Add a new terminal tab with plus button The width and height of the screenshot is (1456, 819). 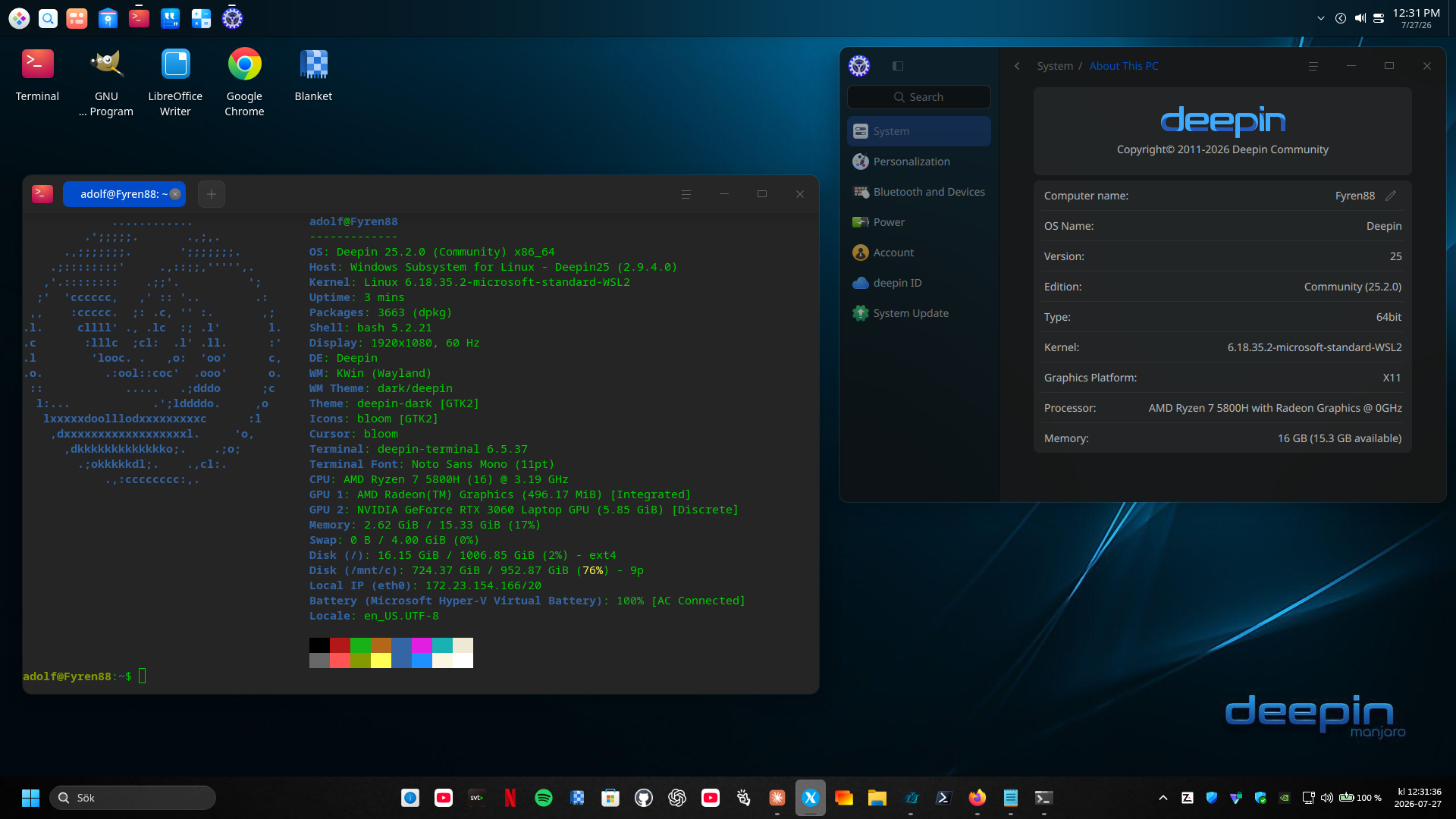point(212,194)
